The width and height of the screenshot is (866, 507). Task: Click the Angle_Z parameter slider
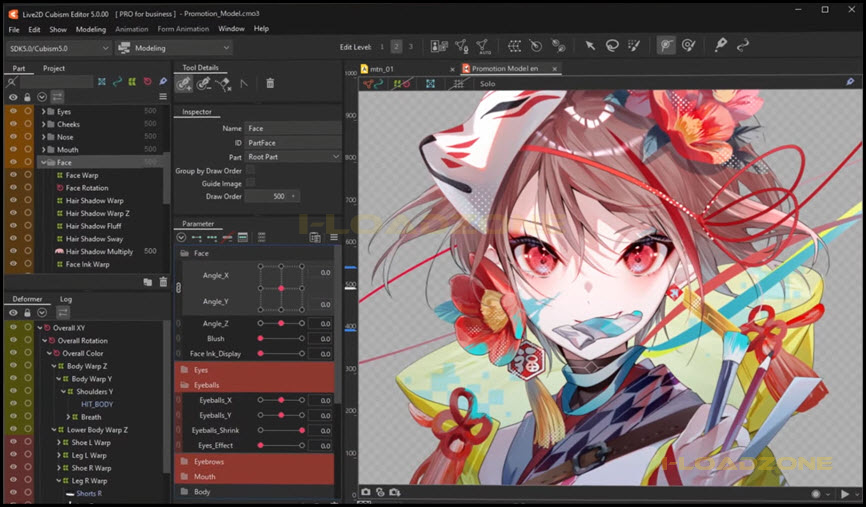click(x=281, y=323)
